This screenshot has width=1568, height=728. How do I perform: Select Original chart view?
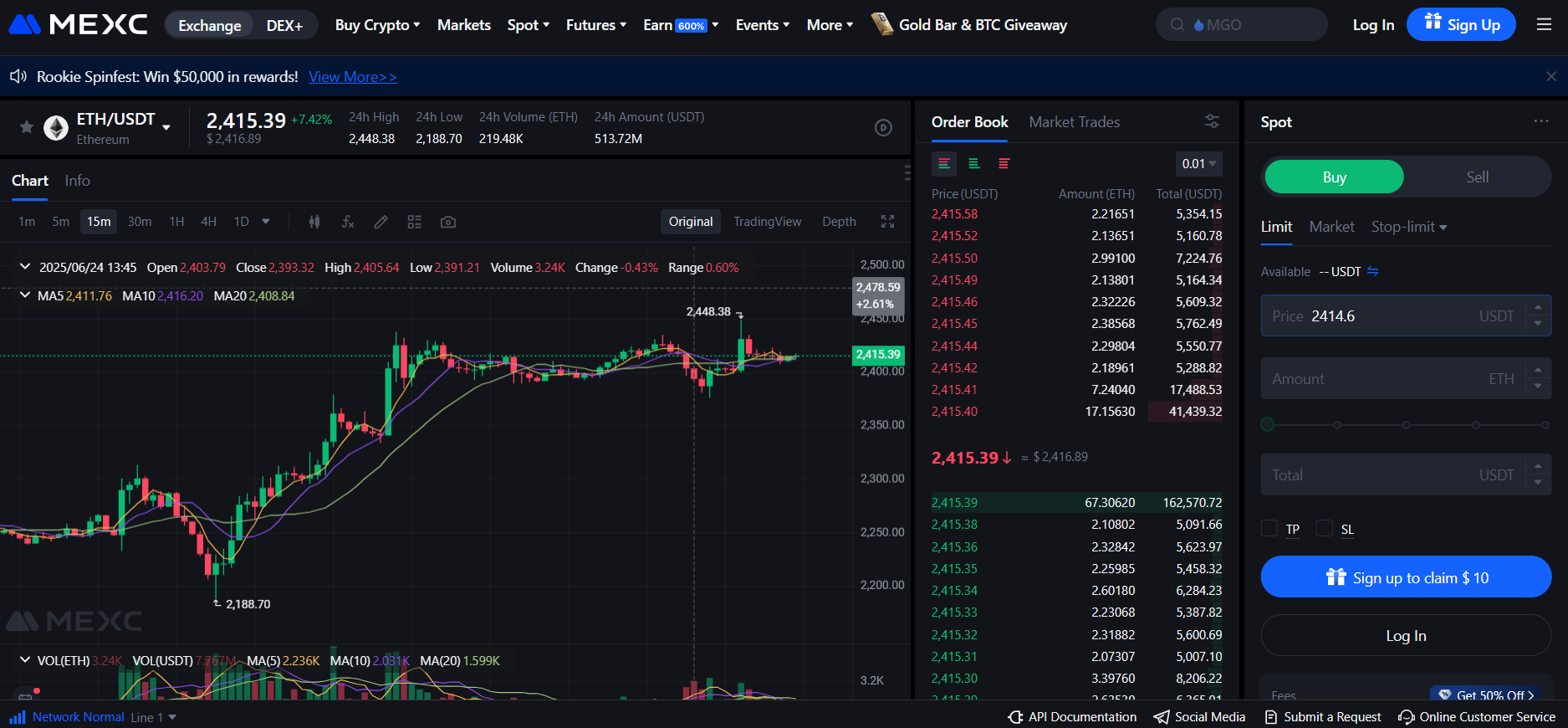(691, 222)
